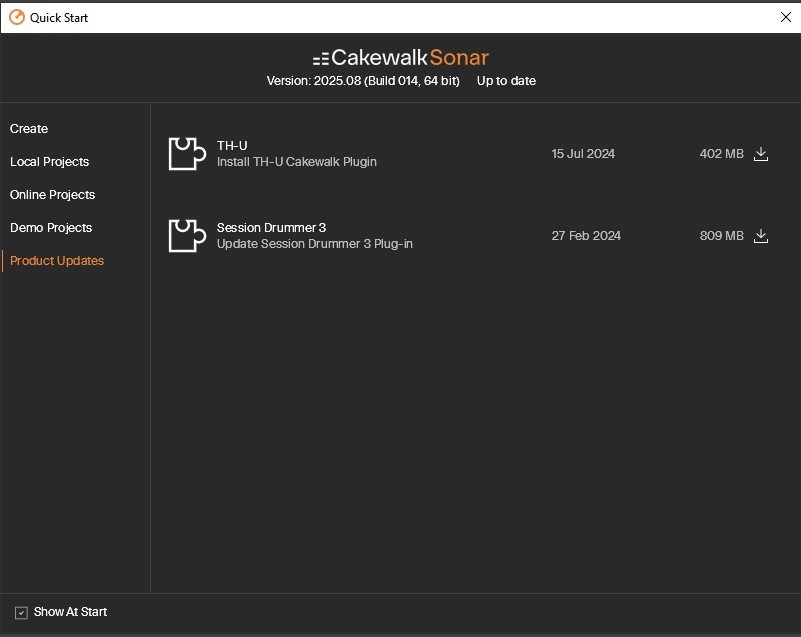
Task: Click the 809 MB size value
Action: pyautogui.click(x=721, y=235)
